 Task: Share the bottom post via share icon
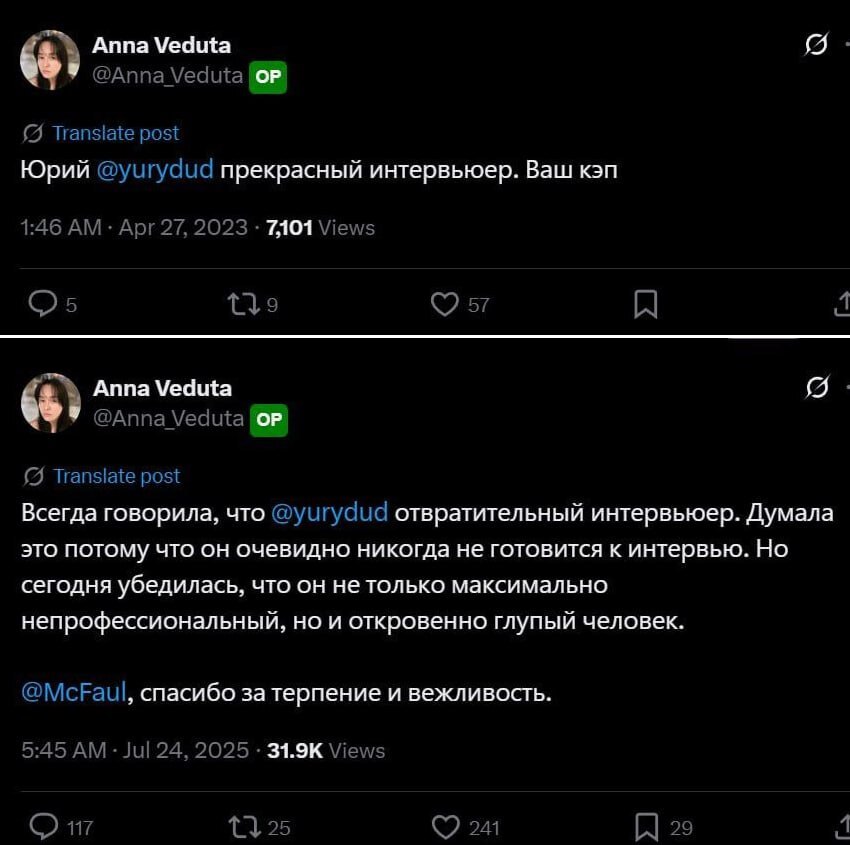(842, 826)
